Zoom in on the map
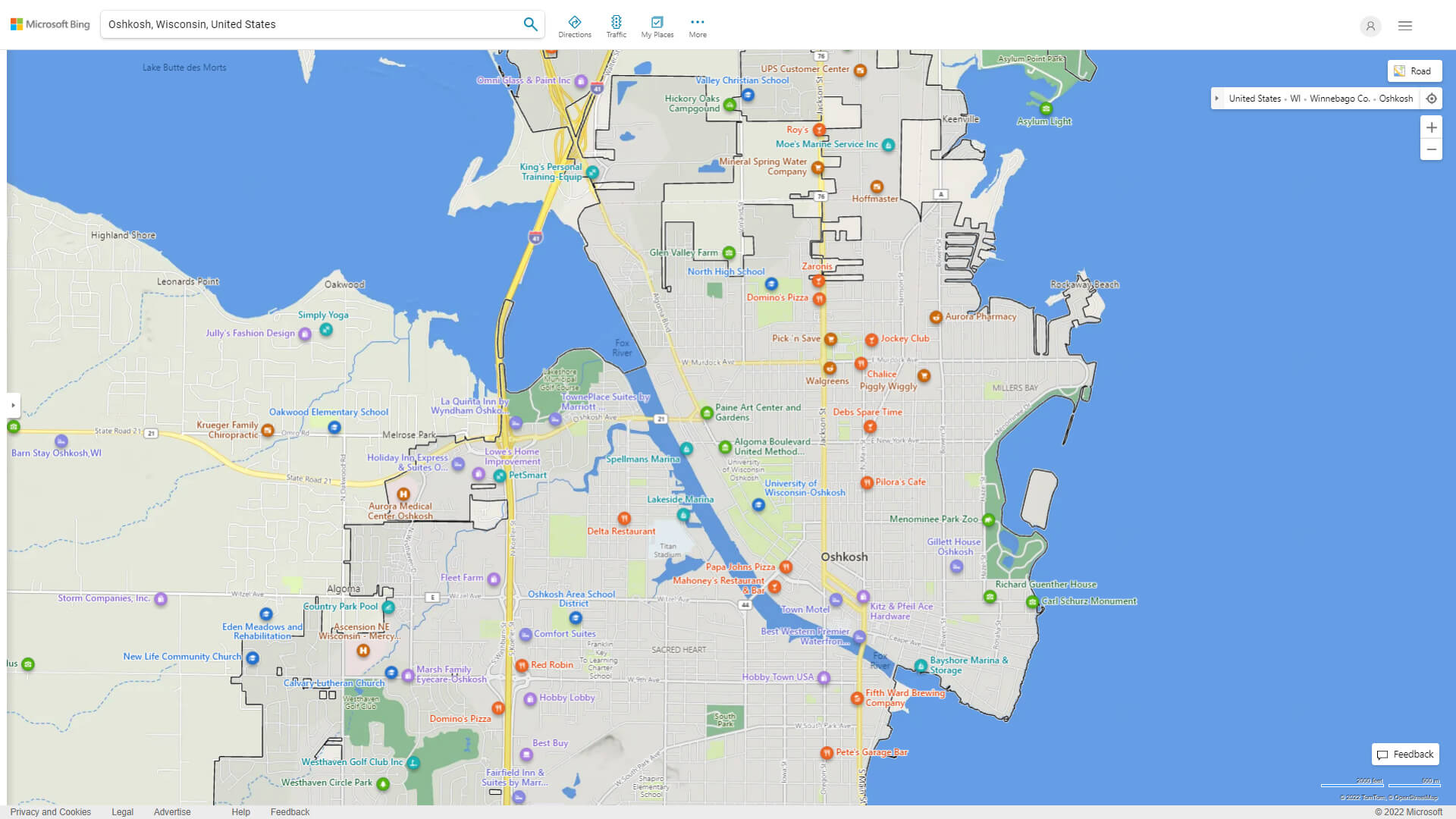 (1431, 127)
